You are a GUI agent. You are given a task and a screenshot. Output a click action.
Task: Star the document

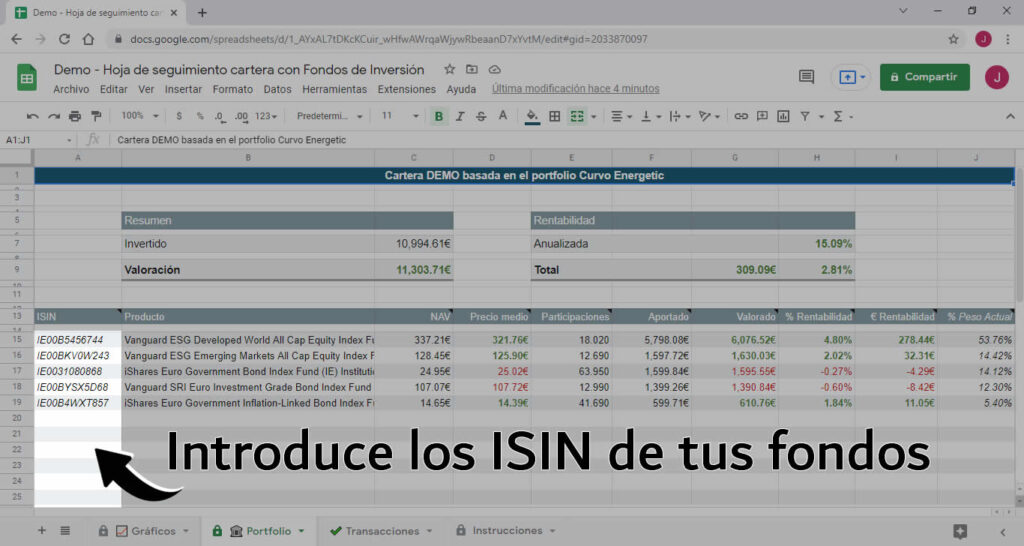(449, 69)
